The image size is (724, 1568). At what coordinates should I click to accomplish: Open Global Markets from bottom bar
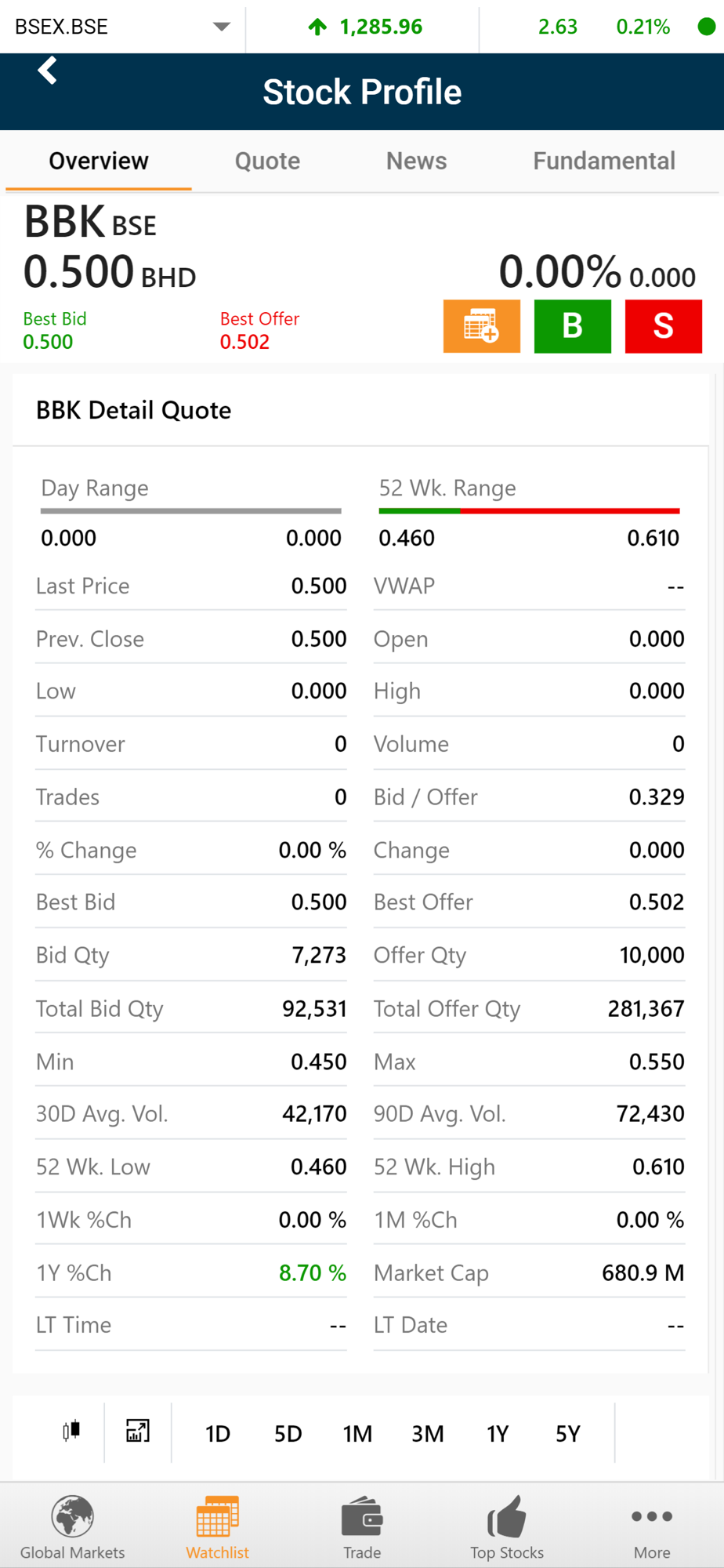click(72, 1526)
